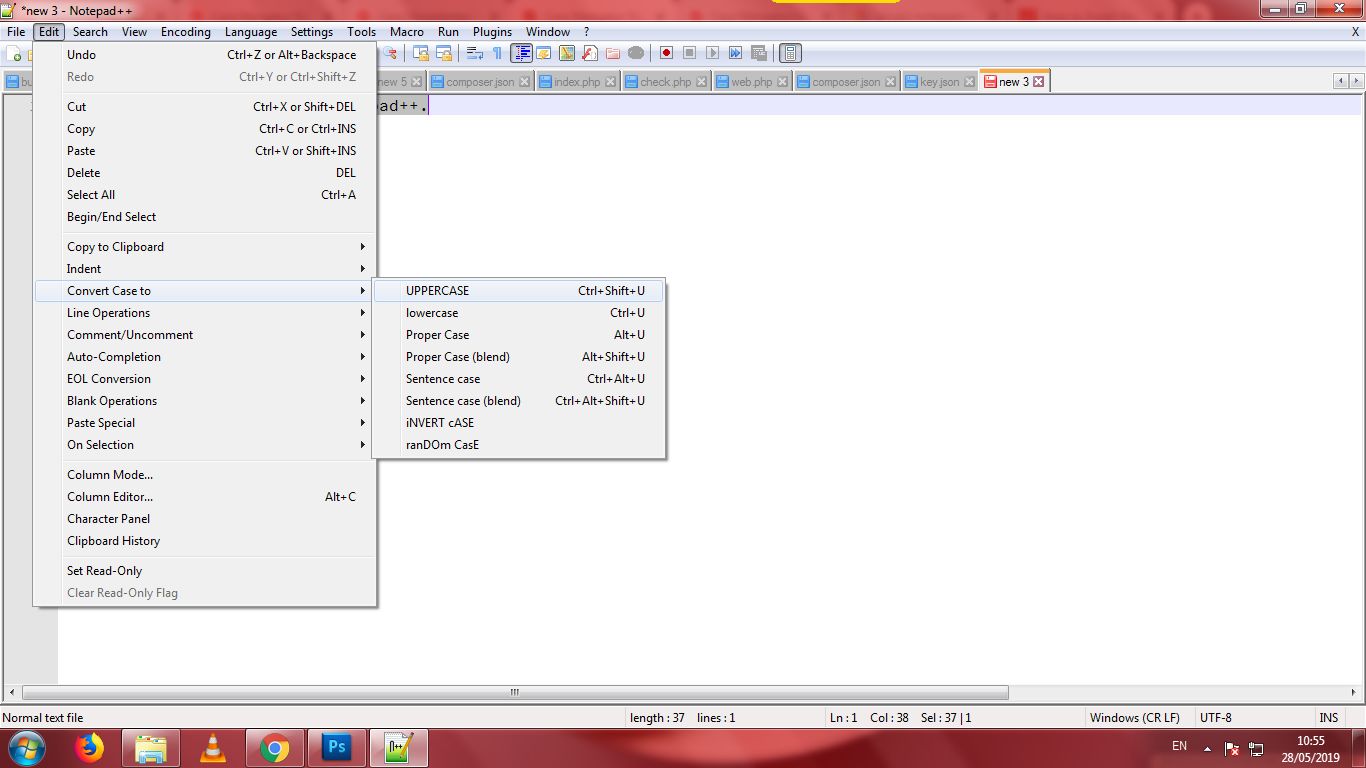Viewport: 1366px width, 768px height.
Task: Launch VLC media player from the taskbar
Action: tap(213, 746)
